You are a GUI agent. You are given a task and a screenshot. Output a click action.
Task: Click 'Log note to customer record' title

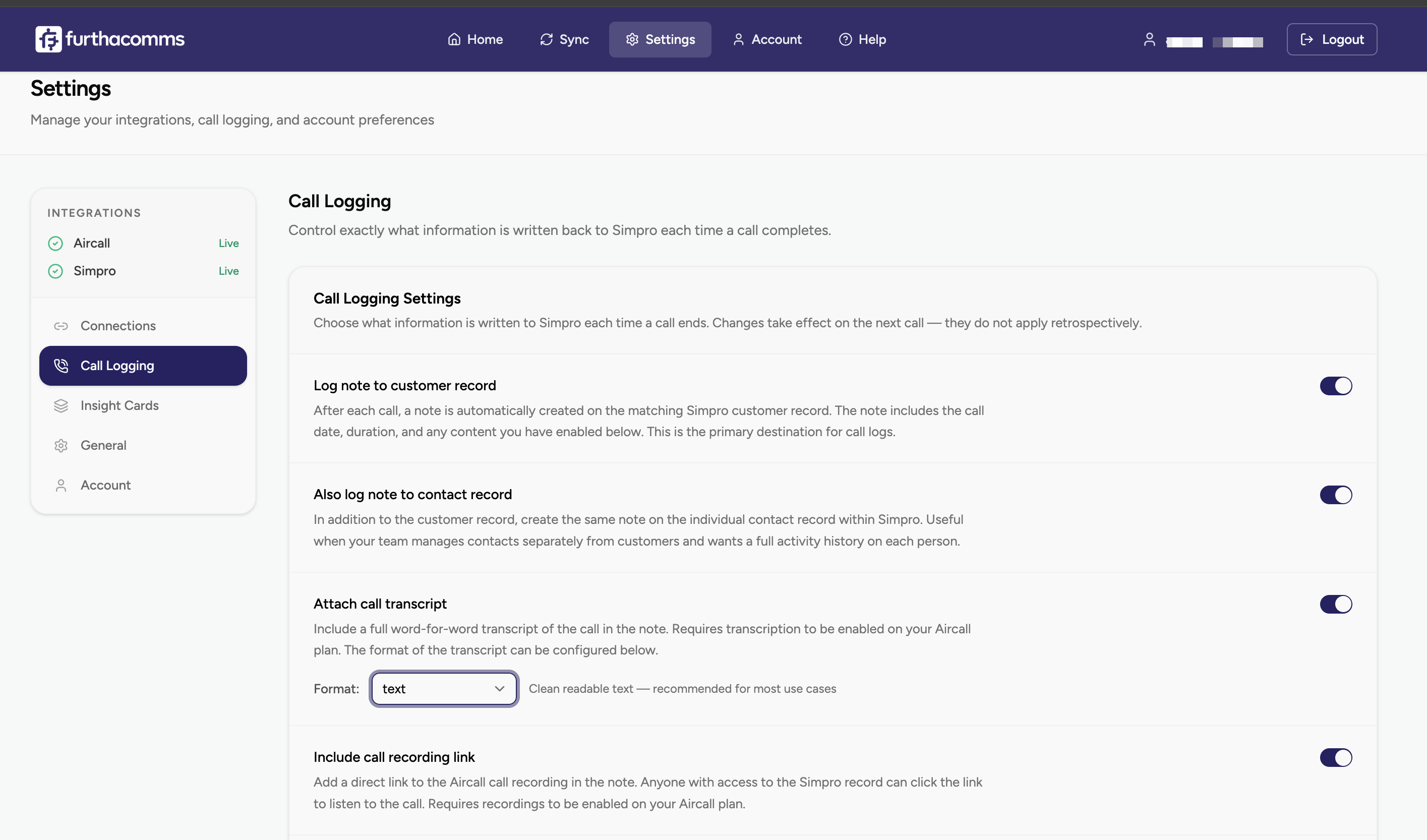[x=405, y=386]
